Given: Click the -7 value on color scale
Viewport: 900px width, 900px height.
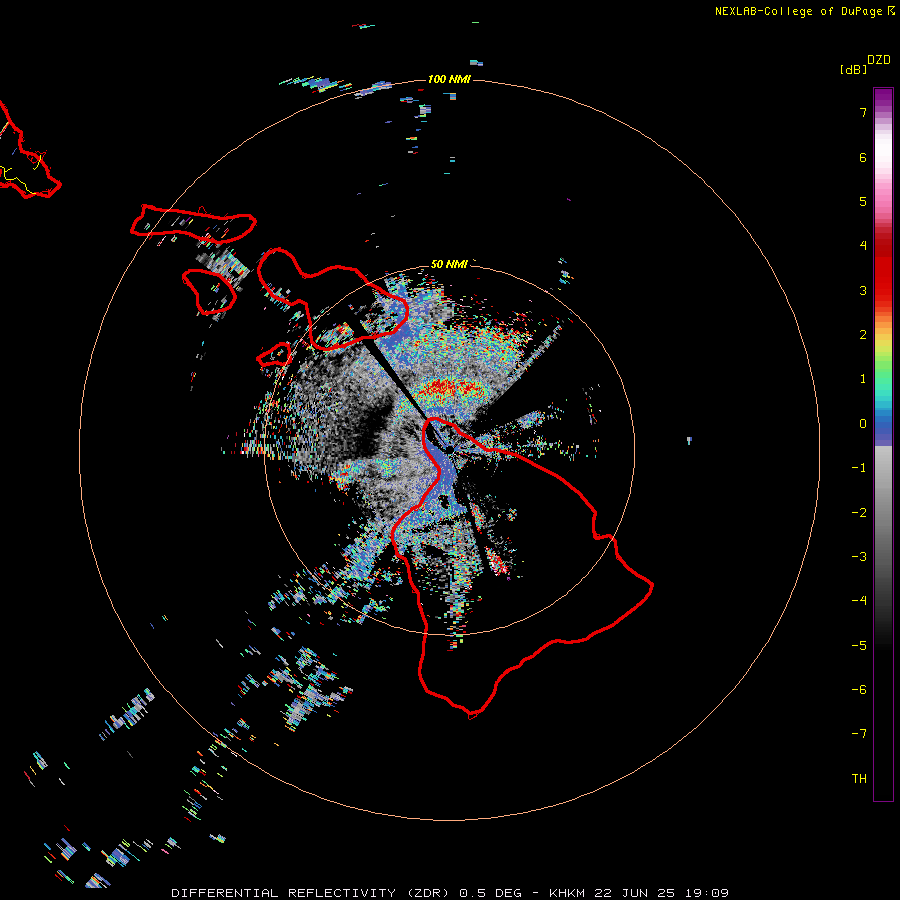Looking at the screenshot, I should tap(859, 734).
